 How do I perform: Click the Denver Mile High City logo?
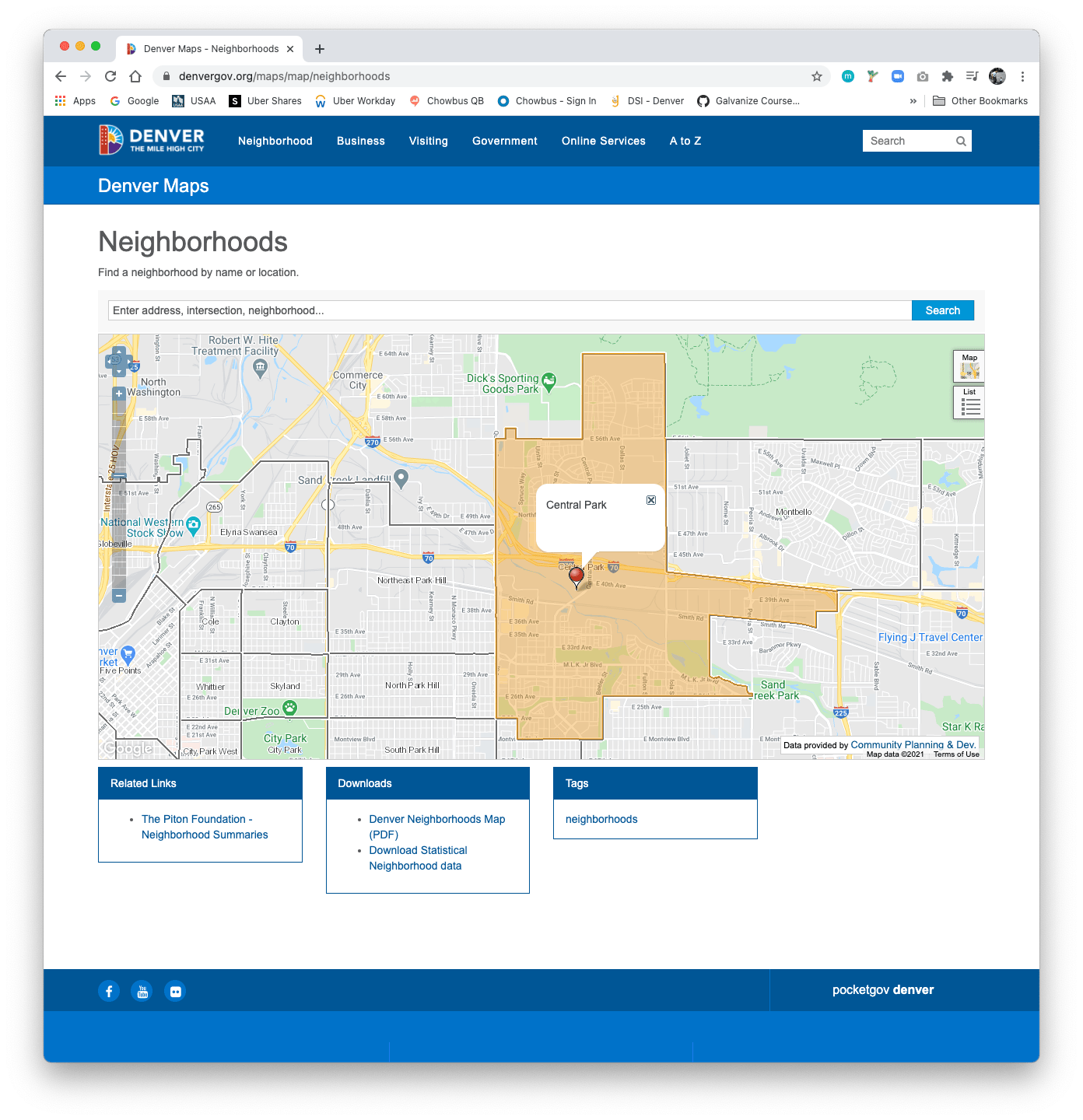(x=152, y=140)
